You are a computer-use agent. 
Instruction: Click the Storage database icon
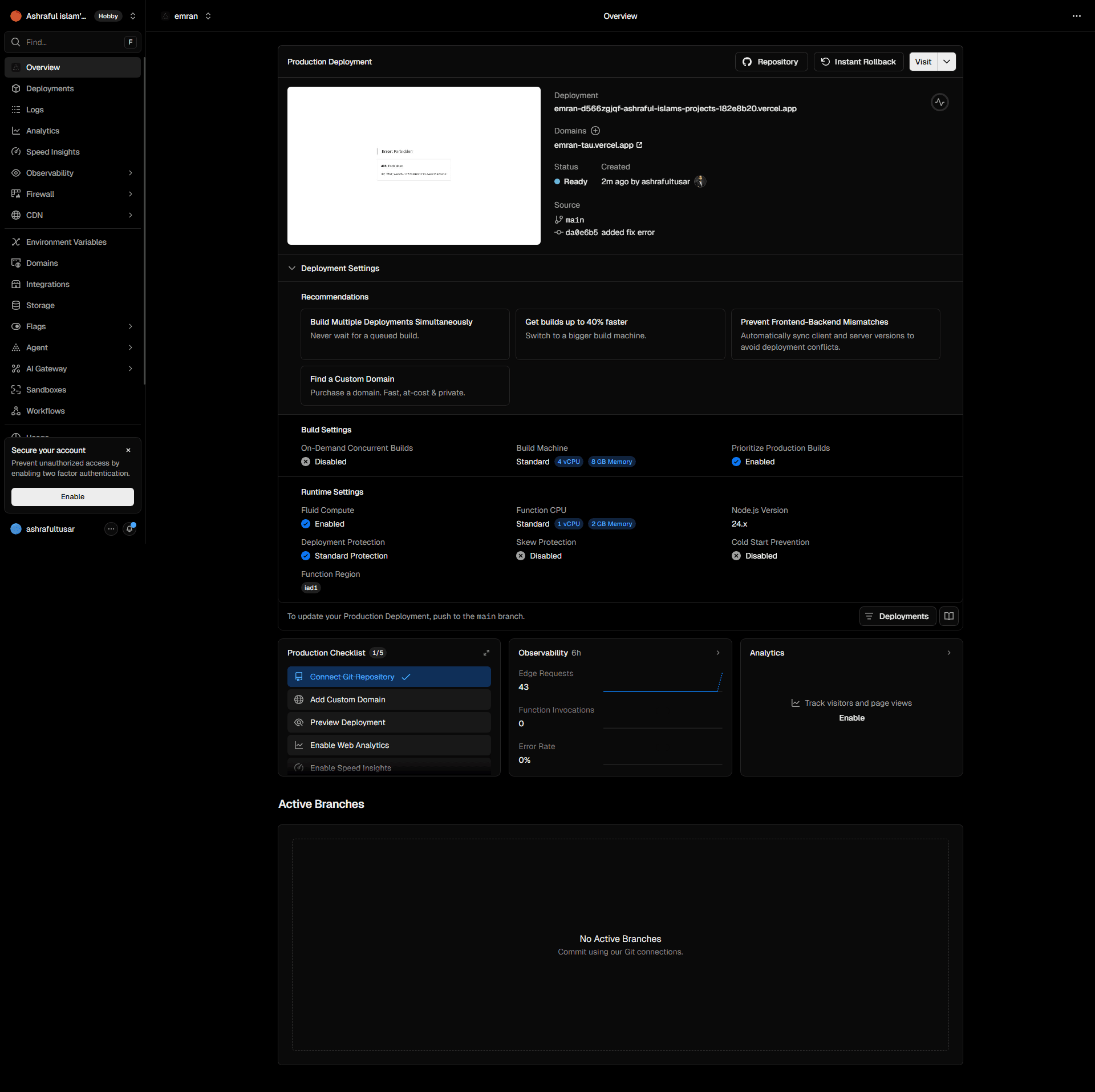click(x=16, y=305)
